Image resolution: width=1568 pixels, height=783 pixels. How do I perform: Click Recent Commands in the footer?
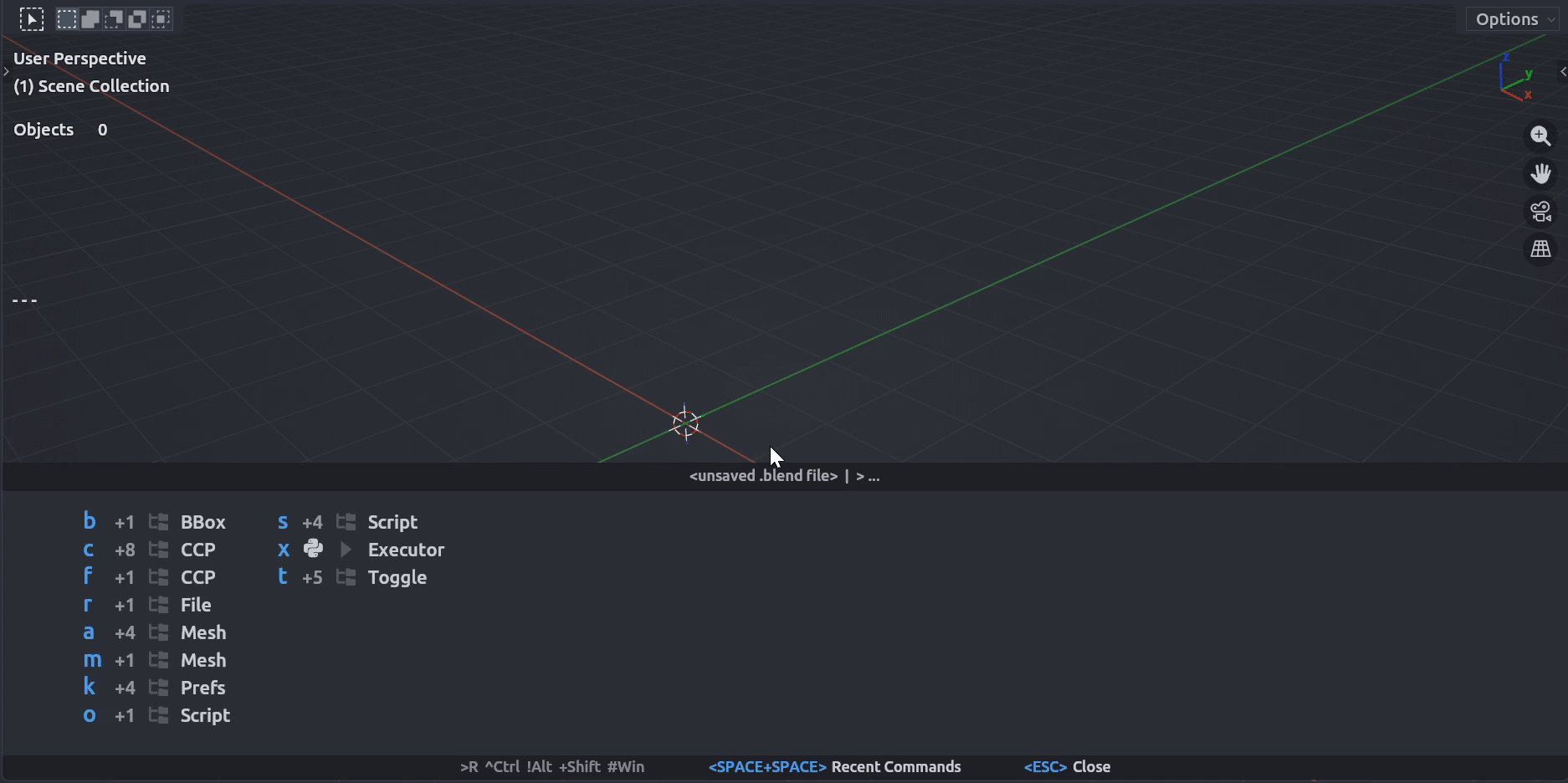tap(895, 766)
